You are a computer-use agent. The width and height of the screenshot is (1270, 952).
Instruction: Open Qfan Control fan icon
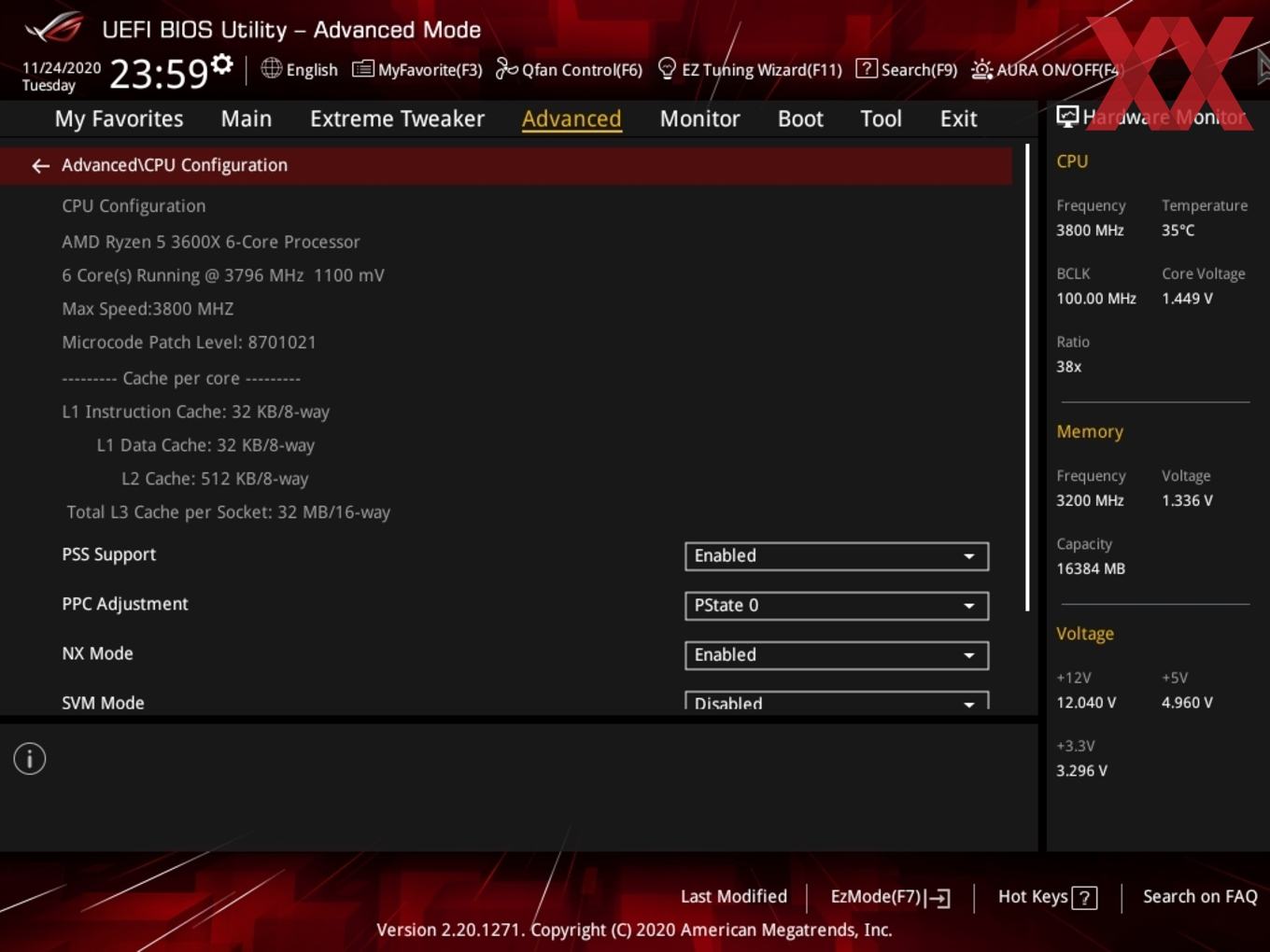506,68
